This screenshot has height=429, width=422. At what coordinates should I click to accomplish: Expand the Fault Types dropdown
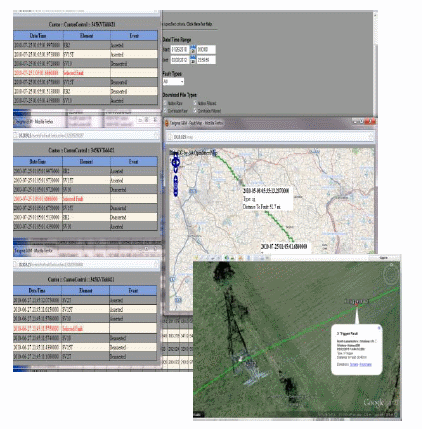(173, 81)
